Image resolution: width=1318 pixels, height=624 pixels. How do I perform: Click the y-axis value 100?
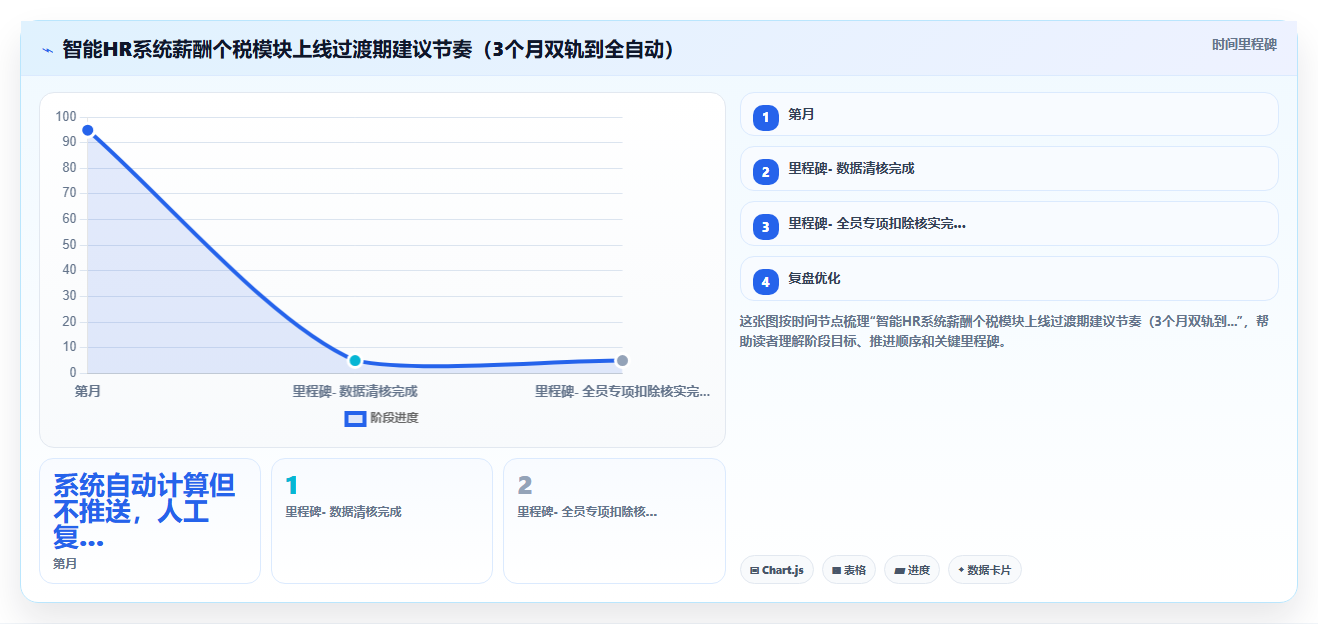click(x=66, y=117)
